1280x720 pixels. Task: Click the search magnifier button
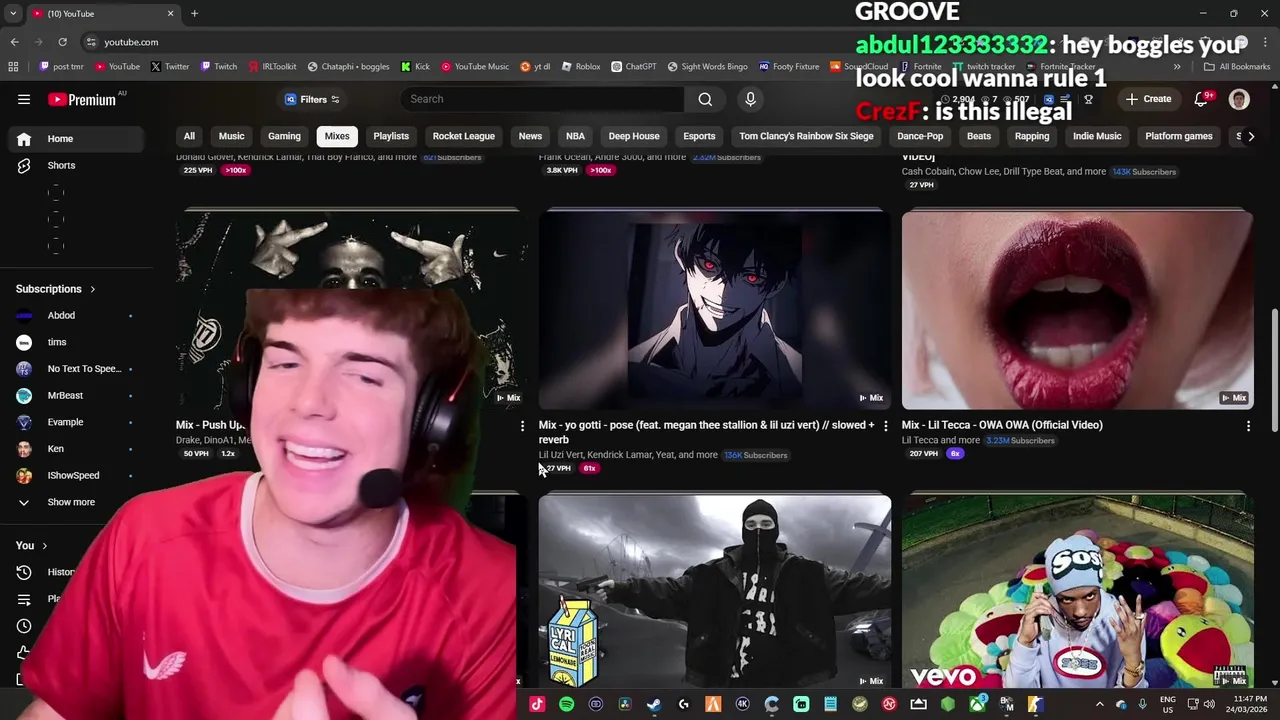(x=705, y=99)
